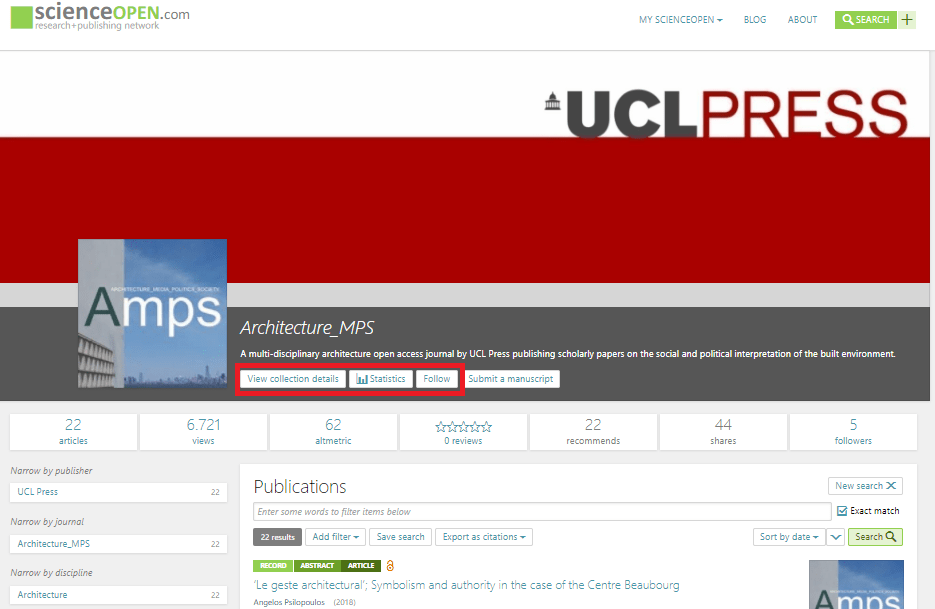Click the Architecture_MPS collection title
The width and height of the screenshot is (935, 609).
[307, 327]
